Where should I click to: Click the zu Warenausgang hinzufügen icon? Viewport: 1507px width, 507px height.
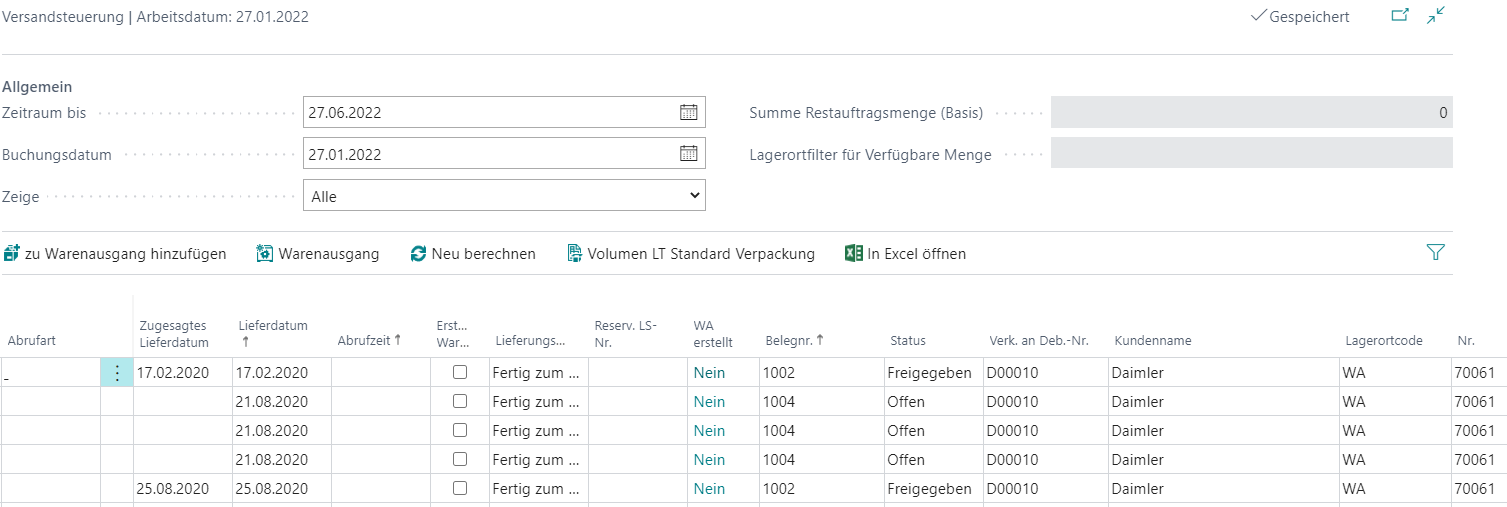click(x=11, y=254)
